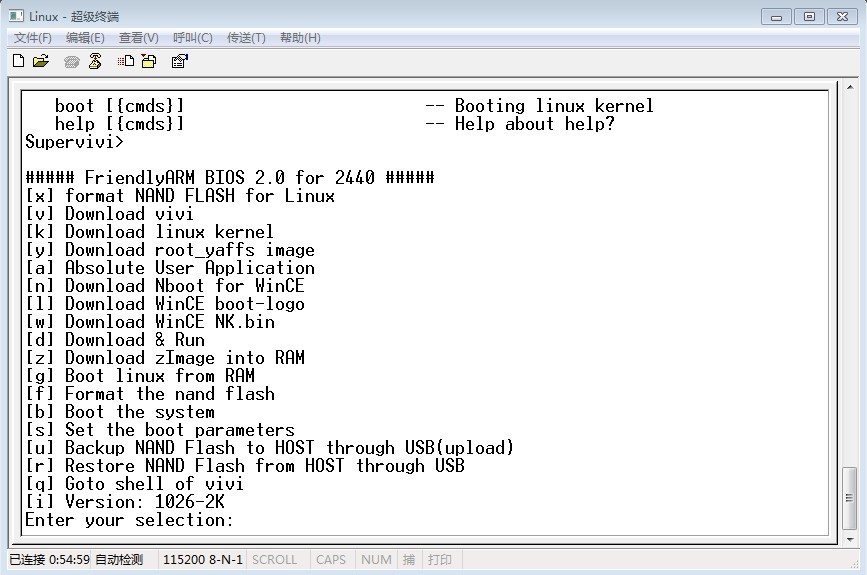Click the Properties toolbar icon
Image resolution: width=867 pixels, height=575 pixels.
[179, 61]
